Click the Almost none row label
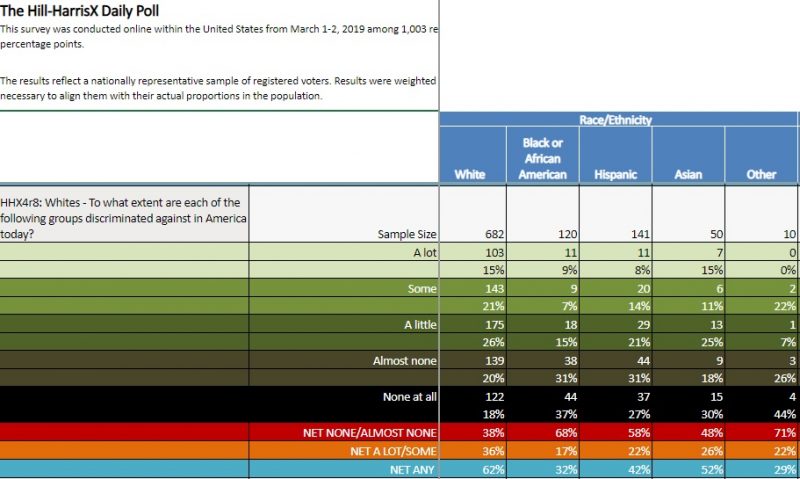The width and height of the screenshot is (800, 479). [x=405, y=361]
